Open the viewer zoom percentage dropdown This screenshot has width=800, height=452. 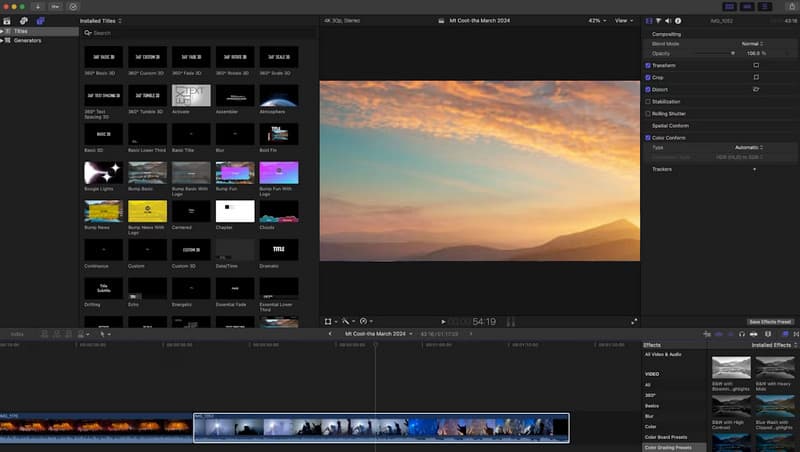pos(597,20)
